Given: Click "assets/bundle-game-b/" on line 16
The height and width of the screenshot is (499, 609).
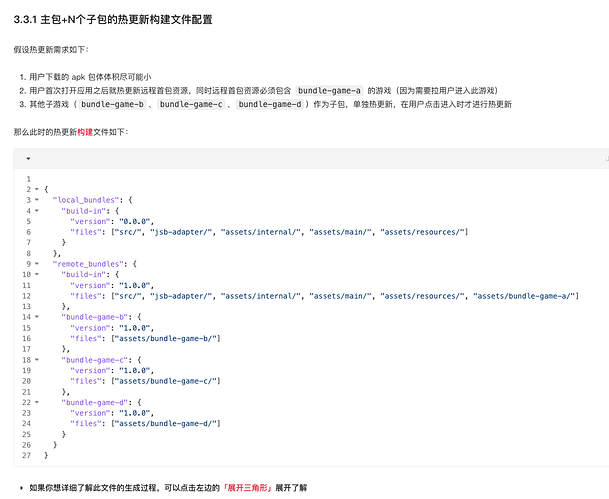Looking at the screenshot, I should point(166,338).
